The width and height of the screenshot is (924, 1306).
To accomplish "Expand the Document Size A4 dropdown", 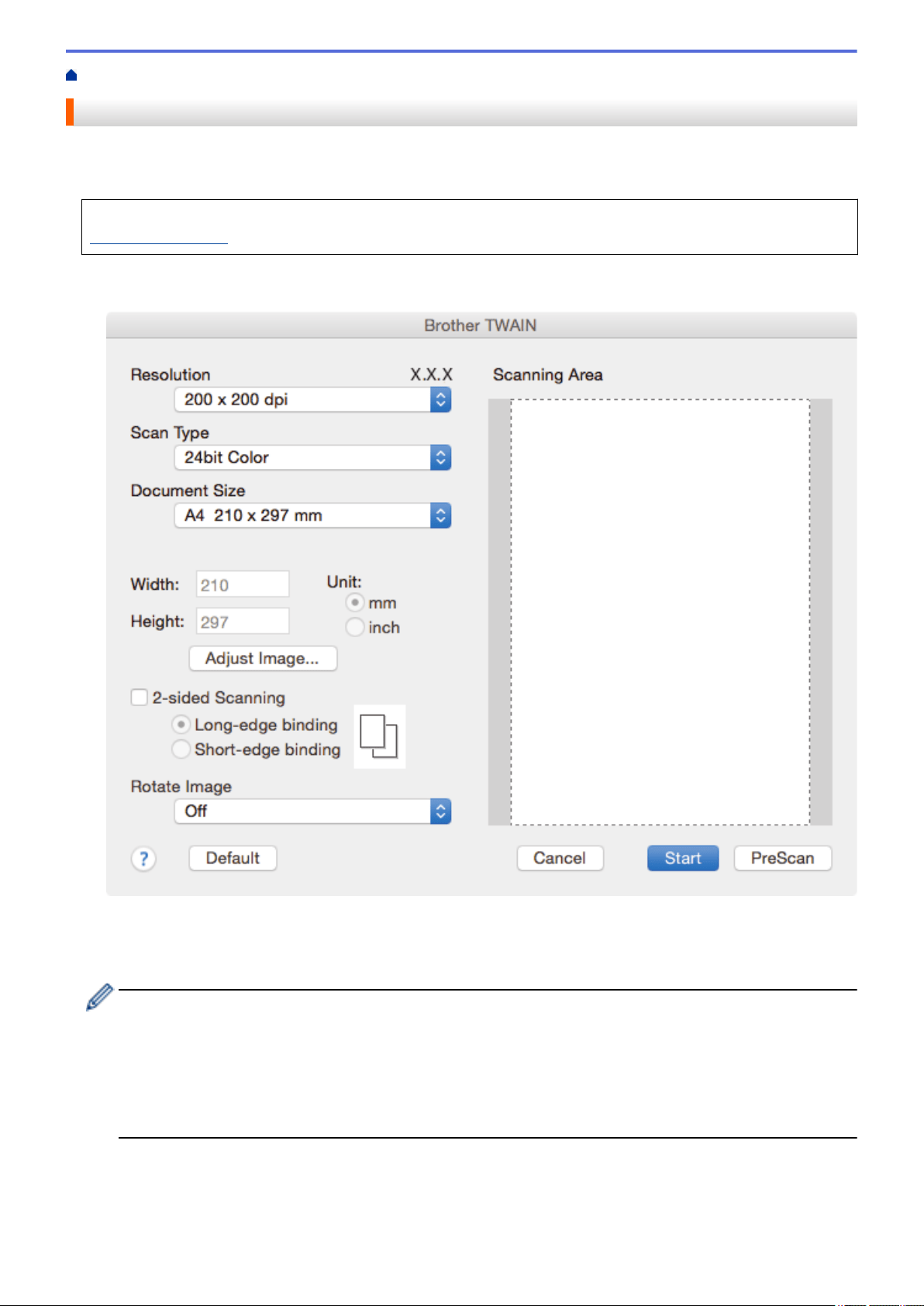I will pos(312,515).
